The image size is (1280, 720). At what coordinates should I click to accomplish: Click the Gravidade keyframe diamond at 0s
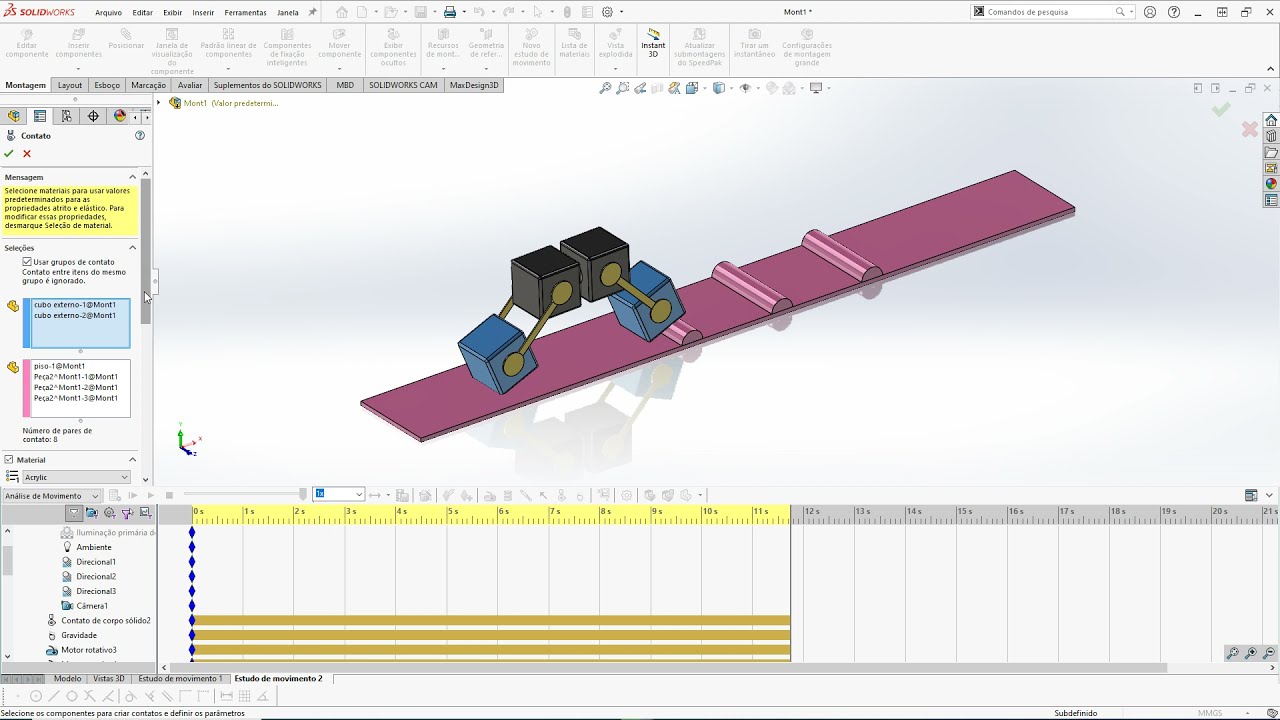tap(192, 635)
